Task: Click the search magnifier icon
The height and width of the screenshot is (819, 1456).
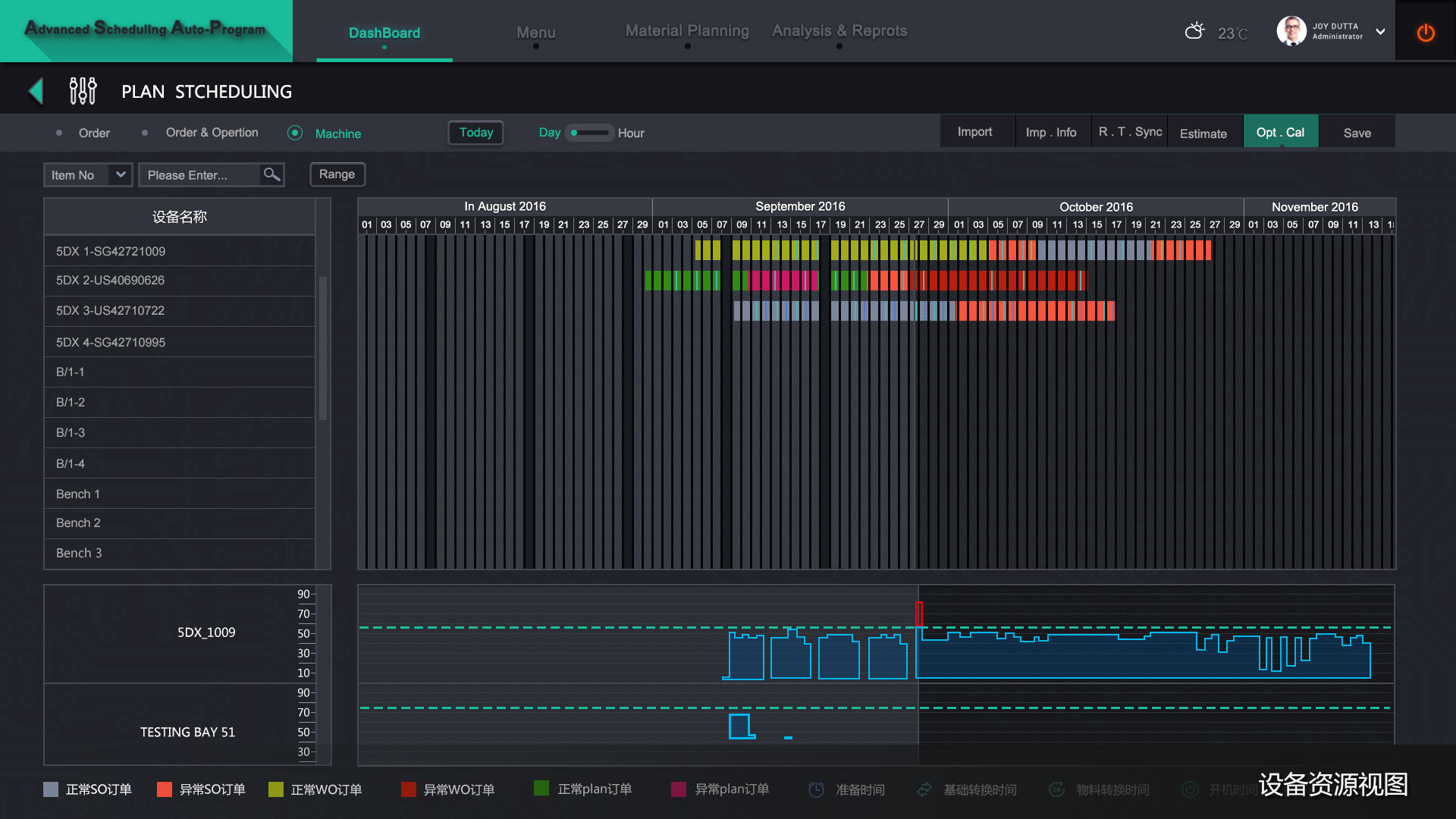Action: pyautogui.click(x=271, y=174)
